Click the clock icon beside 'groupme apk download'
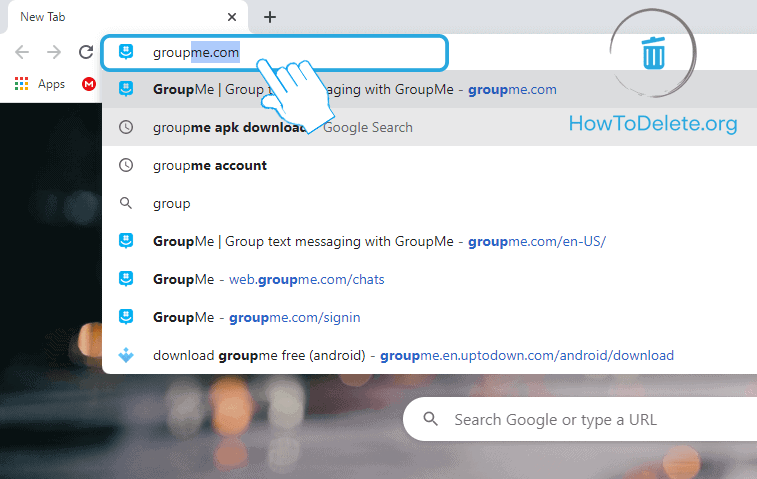Viewport: 757px width, 479px height. pyautogui.click(x=126, y=127)
